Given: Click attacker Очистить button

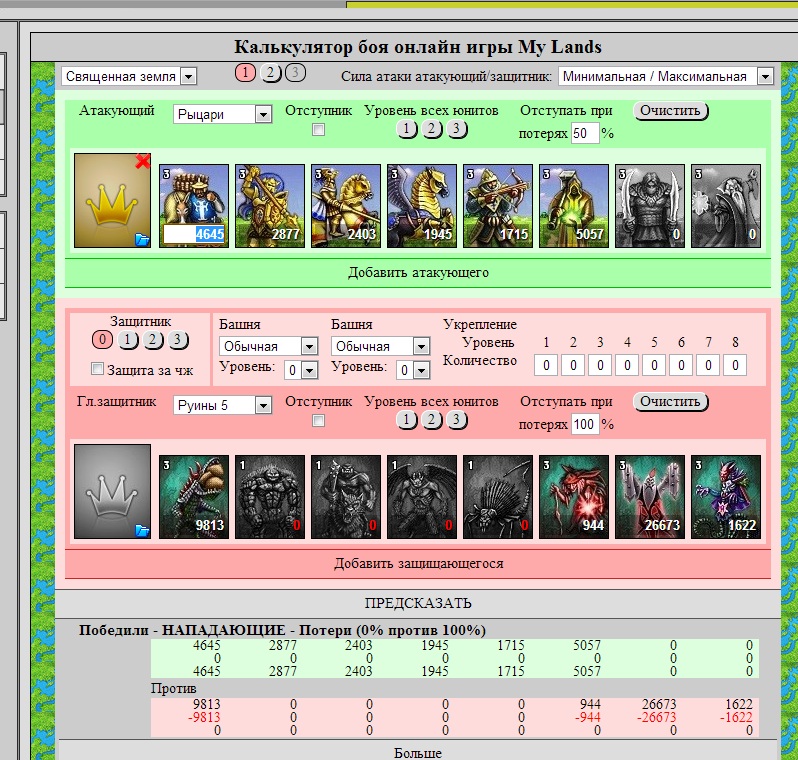Looking at the screenshot, I should point(671,111).
